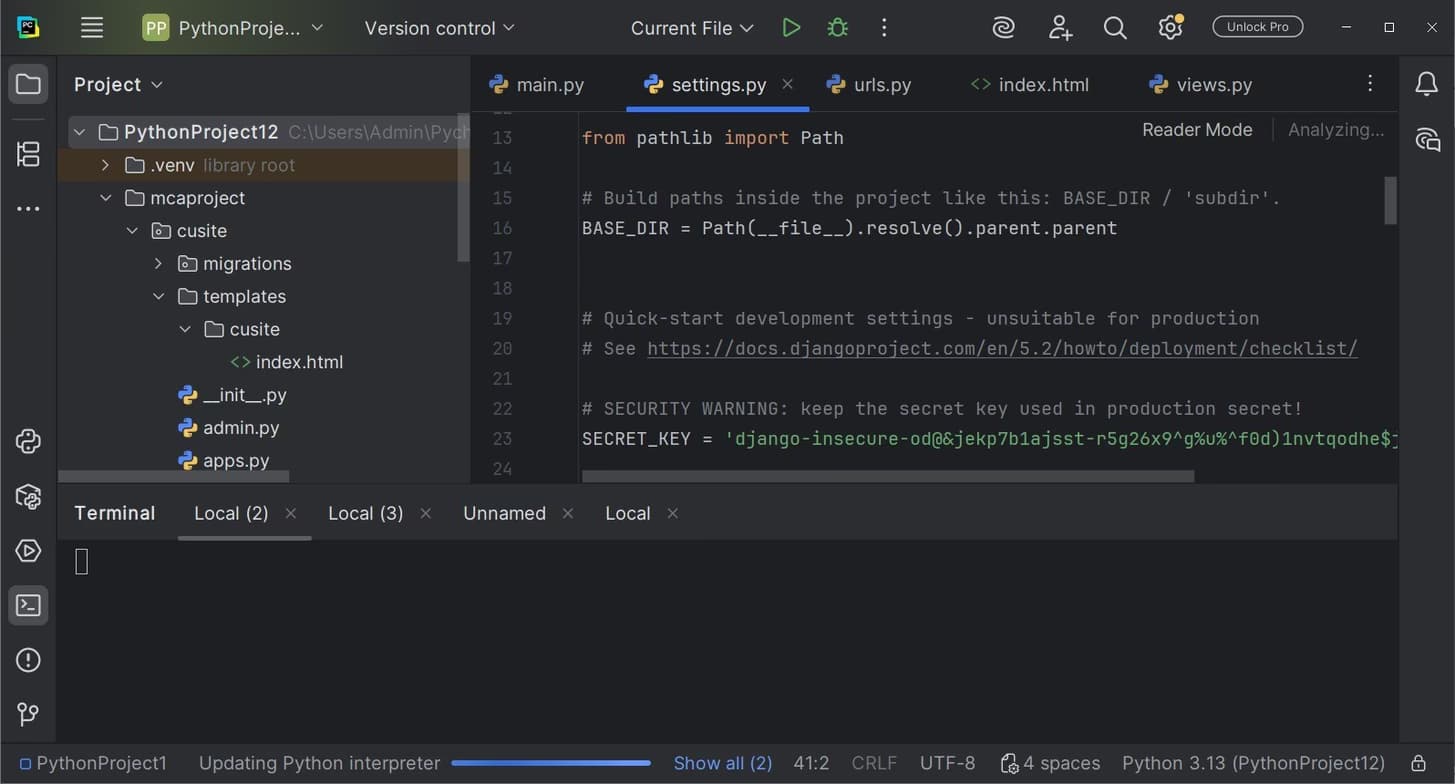Viewport: 1455px width, 784px height.
Task: Run the current file with the green play icon
Action: 791,27
